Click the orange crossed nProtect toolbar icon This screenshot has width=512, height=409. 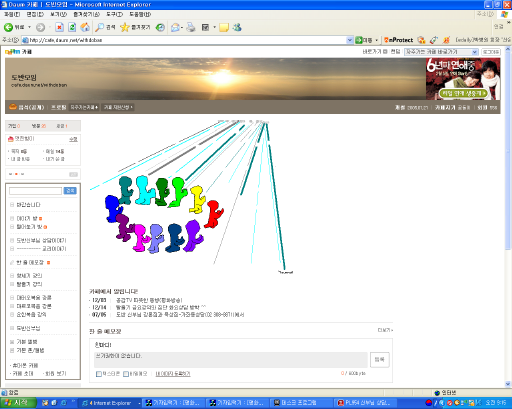click(446, 40)
